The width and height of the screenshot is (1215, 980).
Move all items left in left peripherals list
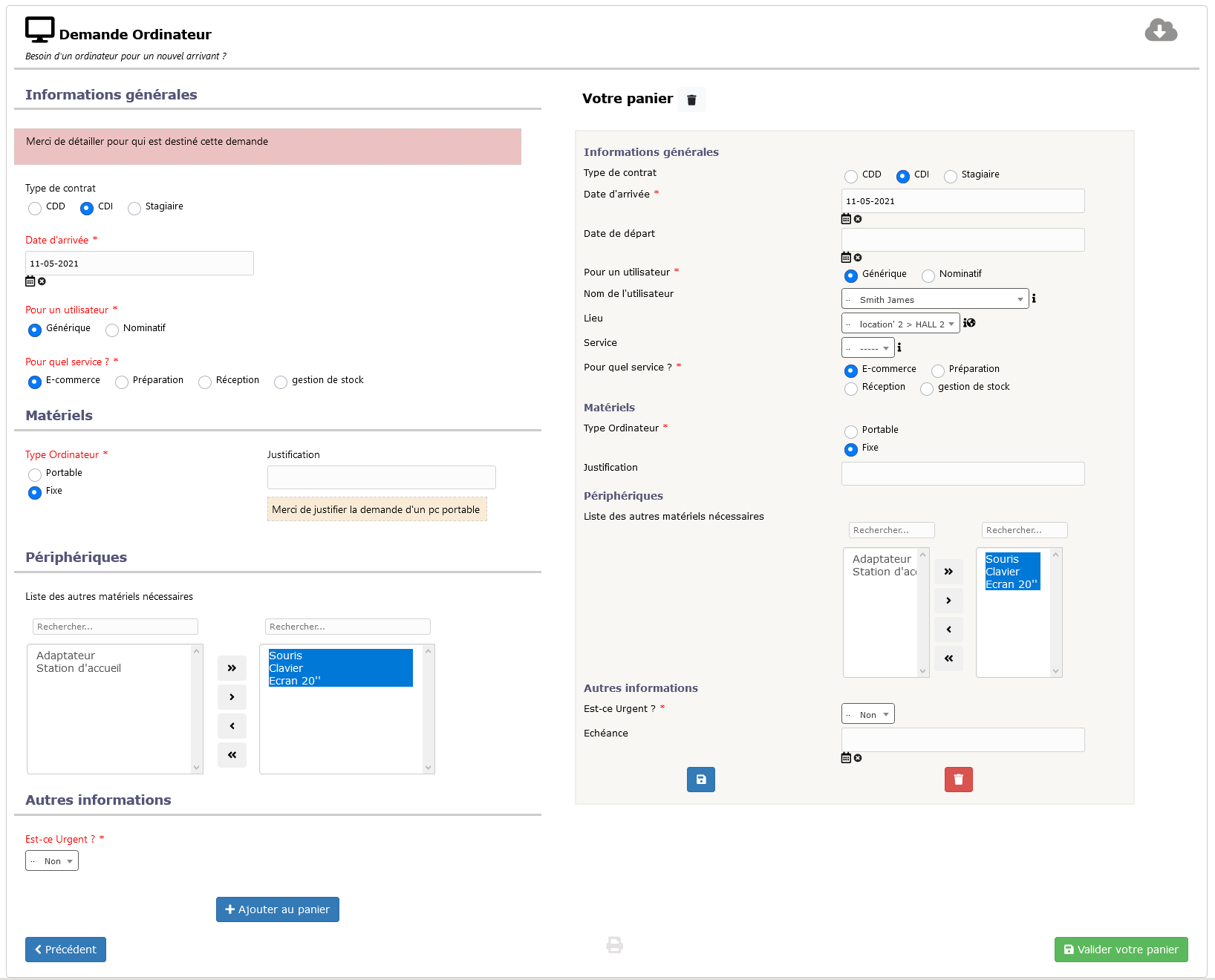(232, 755)
